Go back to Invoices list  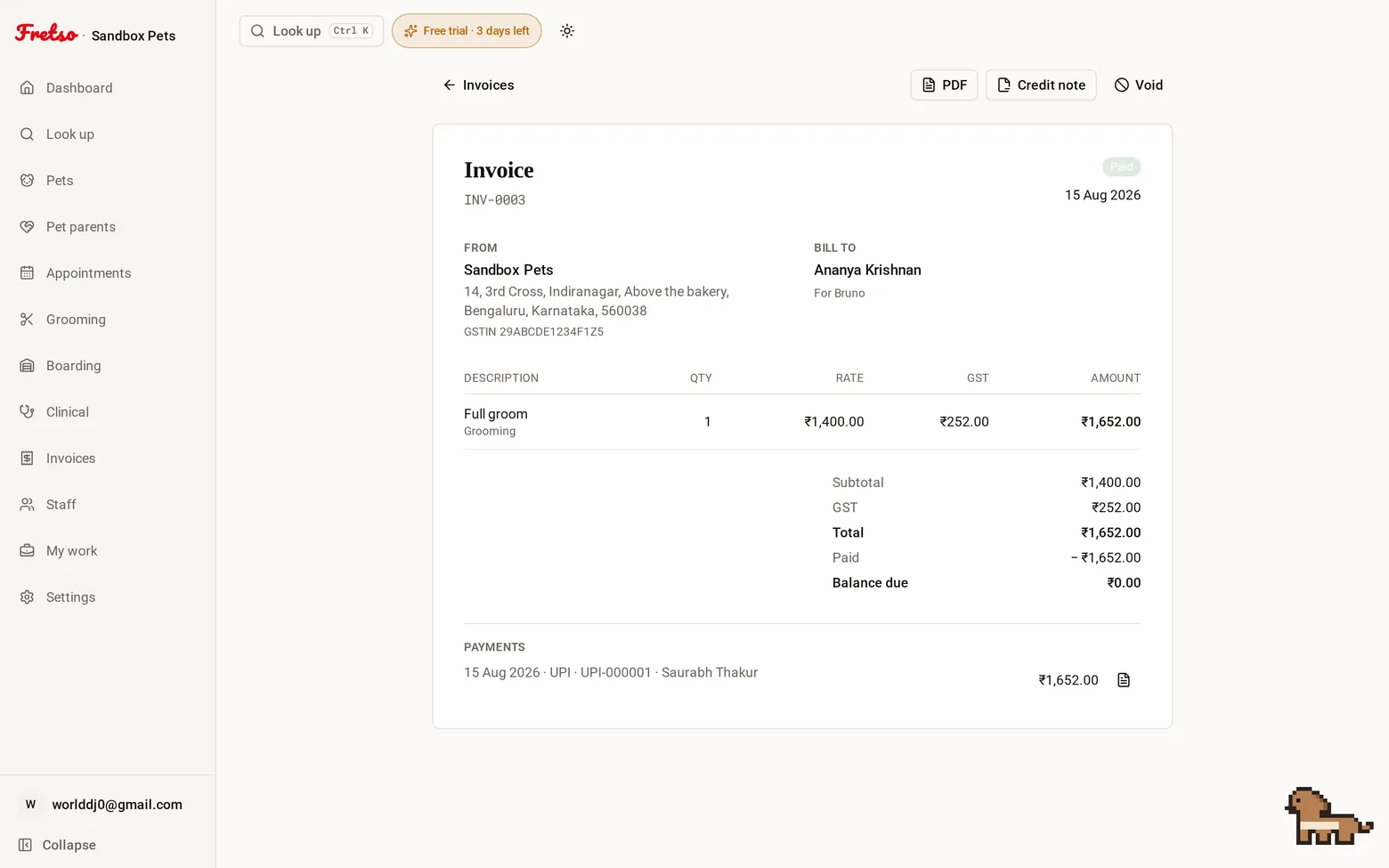[478, 85]
